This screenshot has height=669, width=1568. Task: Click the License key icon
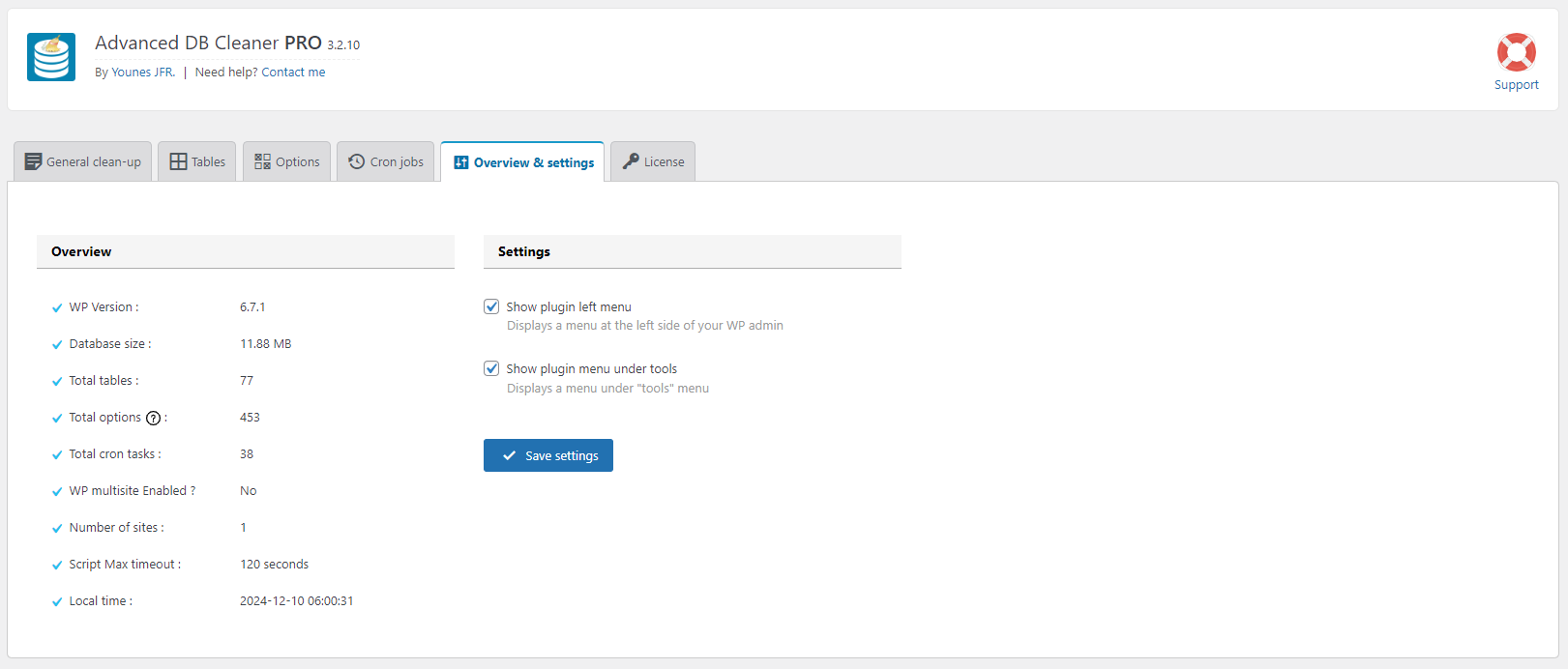(x=631, y=161)
